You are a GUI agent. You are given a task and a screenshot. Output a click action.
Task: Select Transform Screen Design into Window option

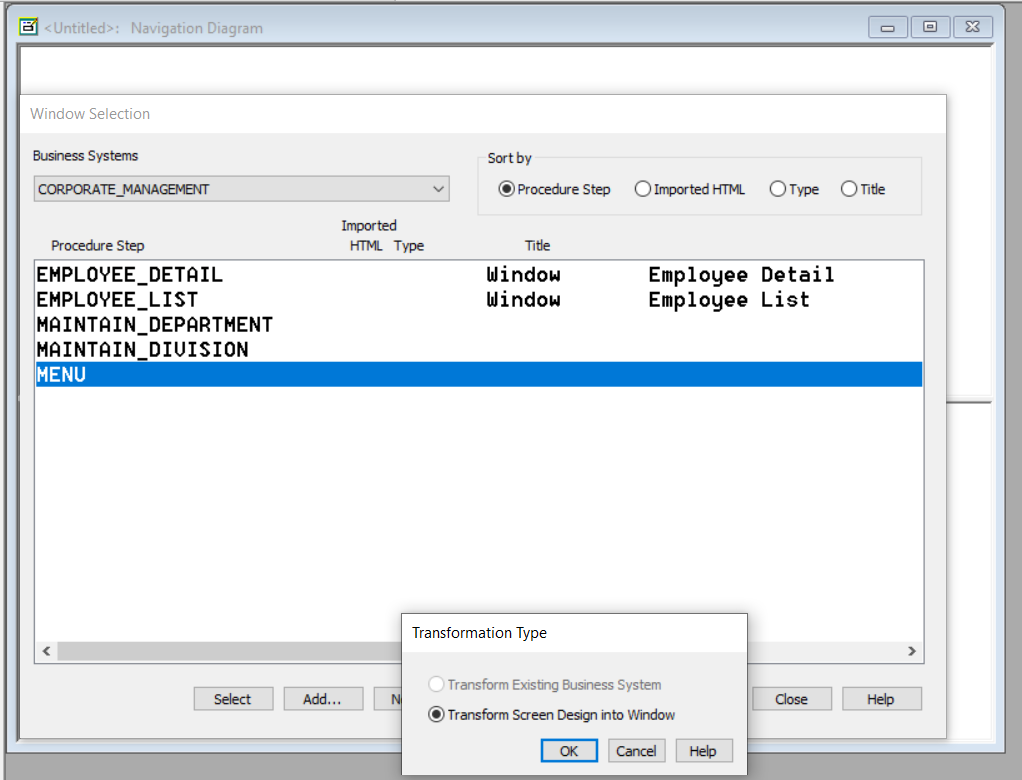click(436, 715)
